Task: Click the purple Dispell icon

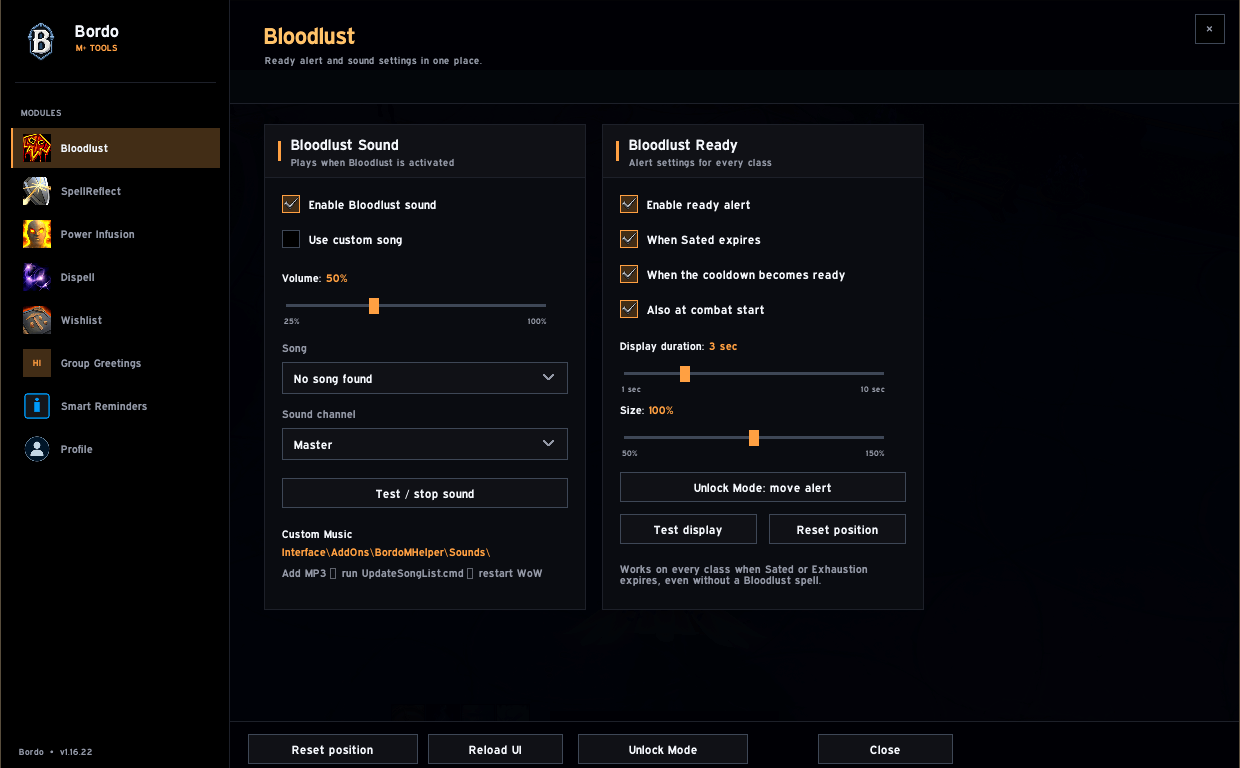Action: [37, 277]
